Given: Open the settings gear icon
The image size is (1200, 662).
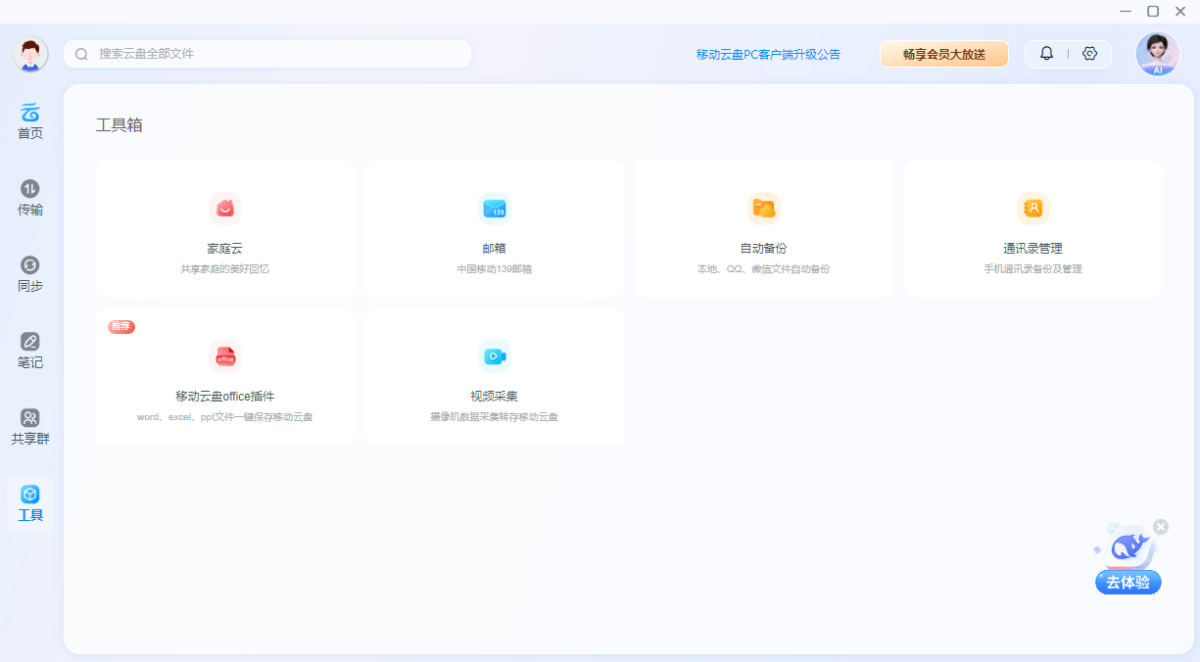Looking at the screenshot, I should pos(1089,53).
